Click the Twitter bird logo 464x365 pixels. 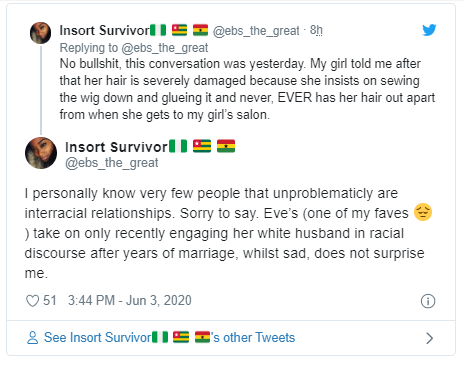[x=429, y=30]
